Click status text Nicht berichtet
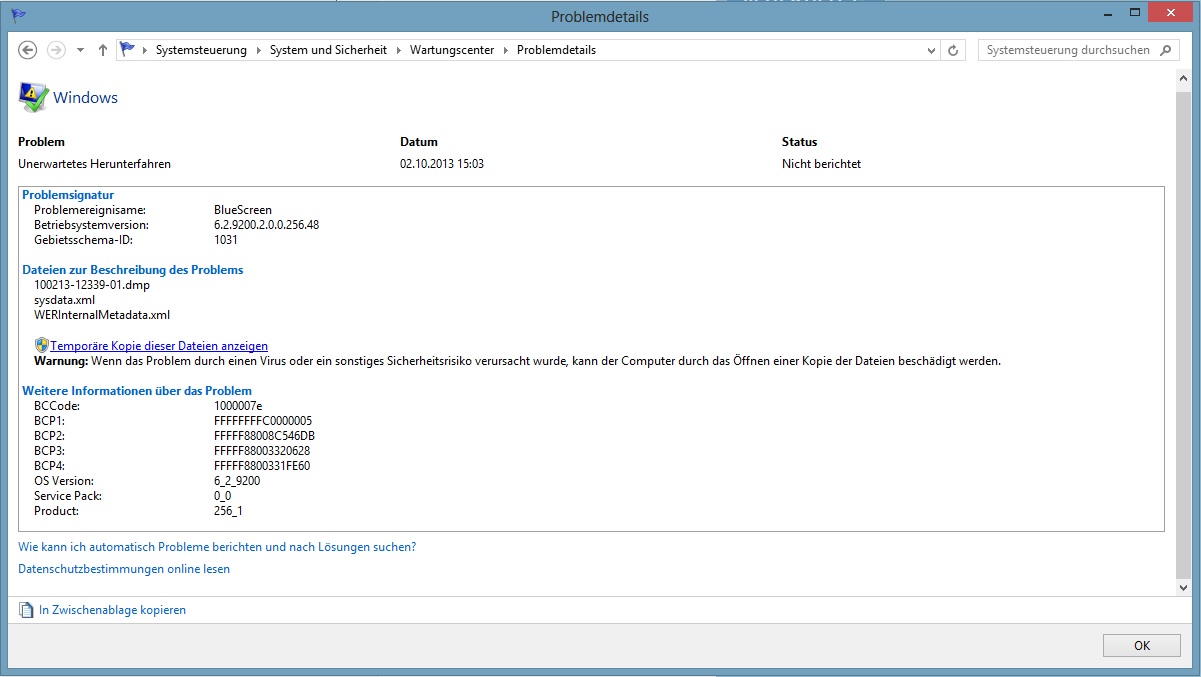The height and width of the screenshot is (677, 1201). coord(821,164)
